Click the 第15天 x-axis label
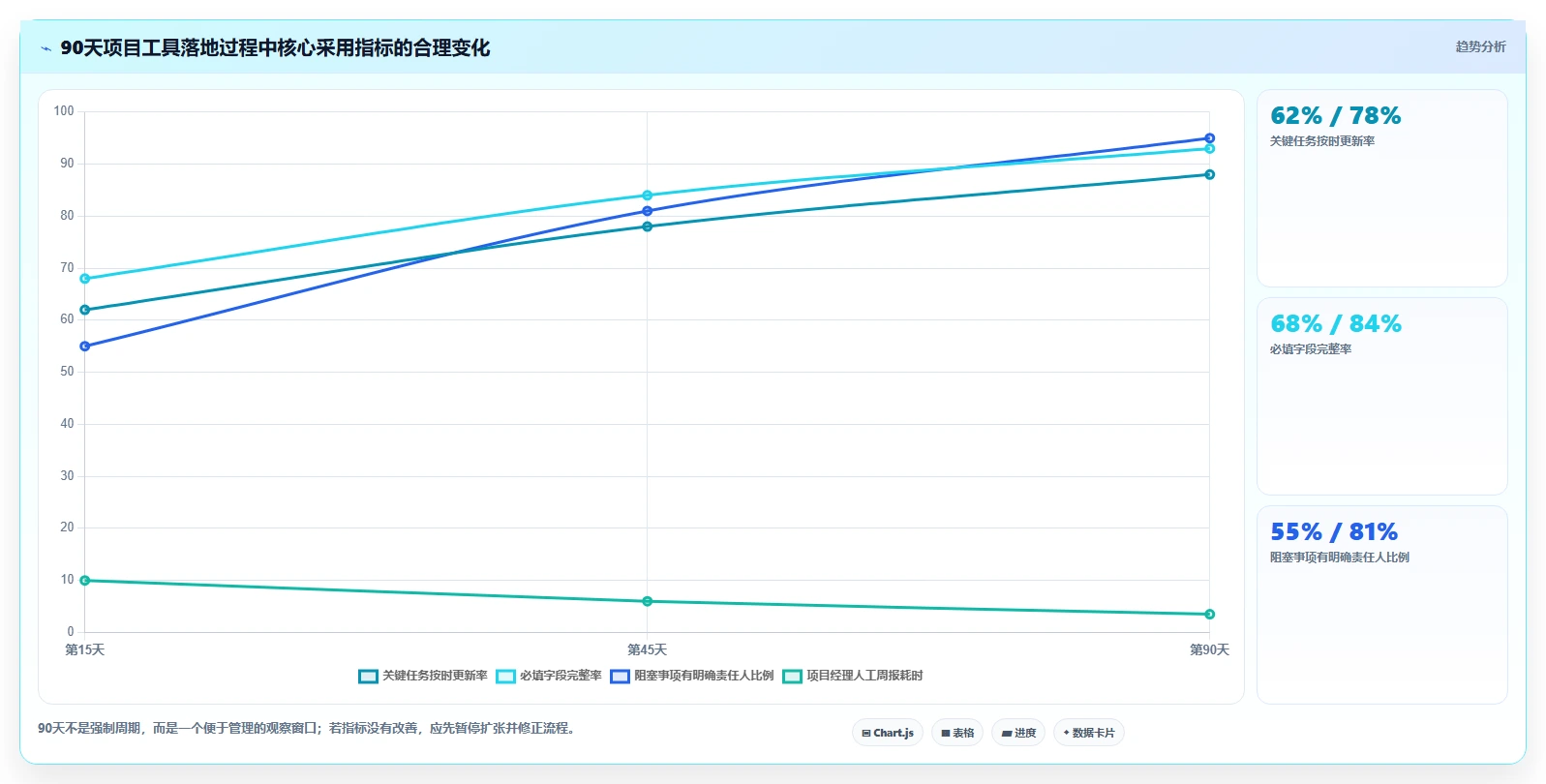 click(85, 649)
